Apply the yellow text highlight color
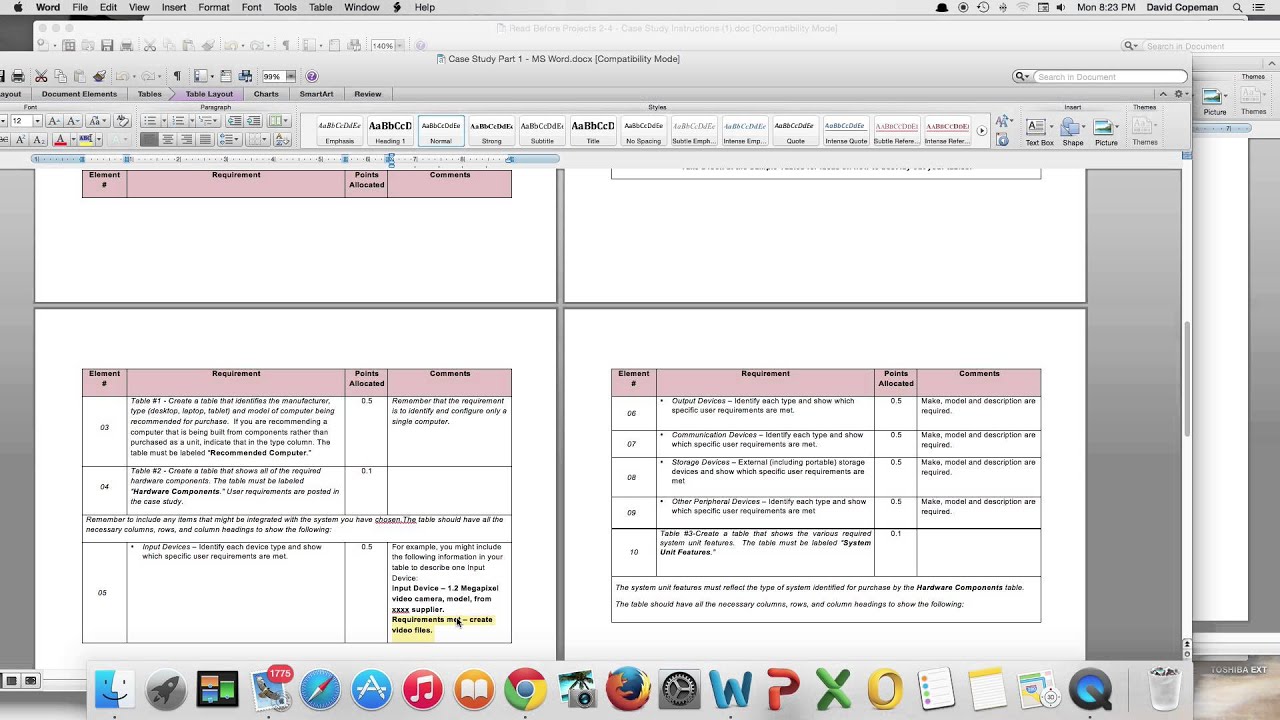Screen dimensions: 1280x720 (86, 139)
